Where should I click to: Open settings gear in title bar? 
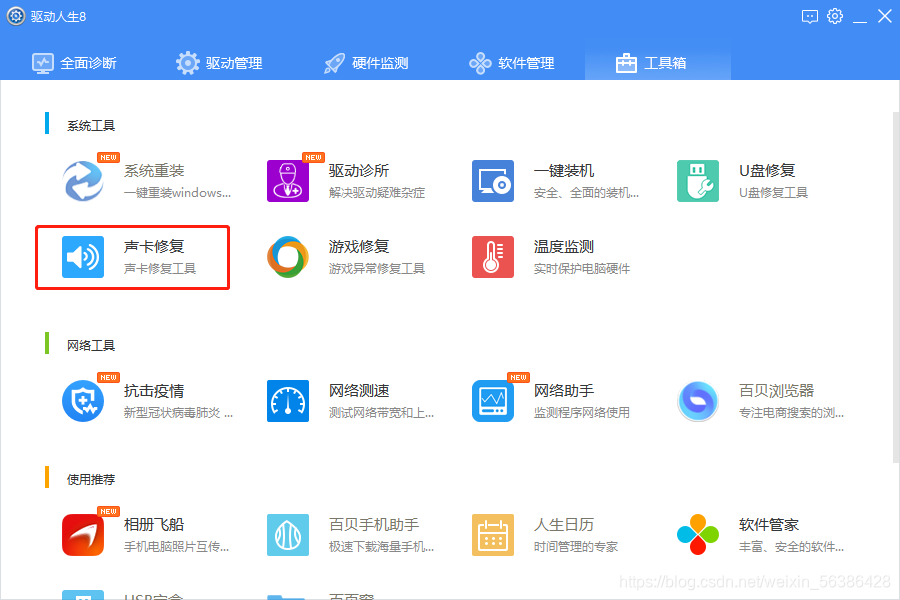pos(835,16)
